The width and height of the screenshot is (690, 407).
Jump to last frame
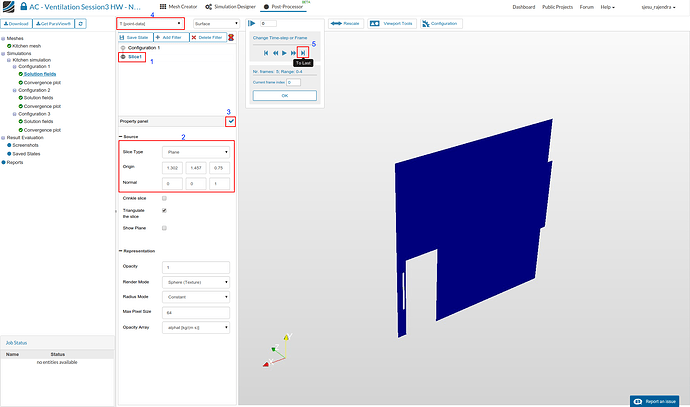[303, 53]
